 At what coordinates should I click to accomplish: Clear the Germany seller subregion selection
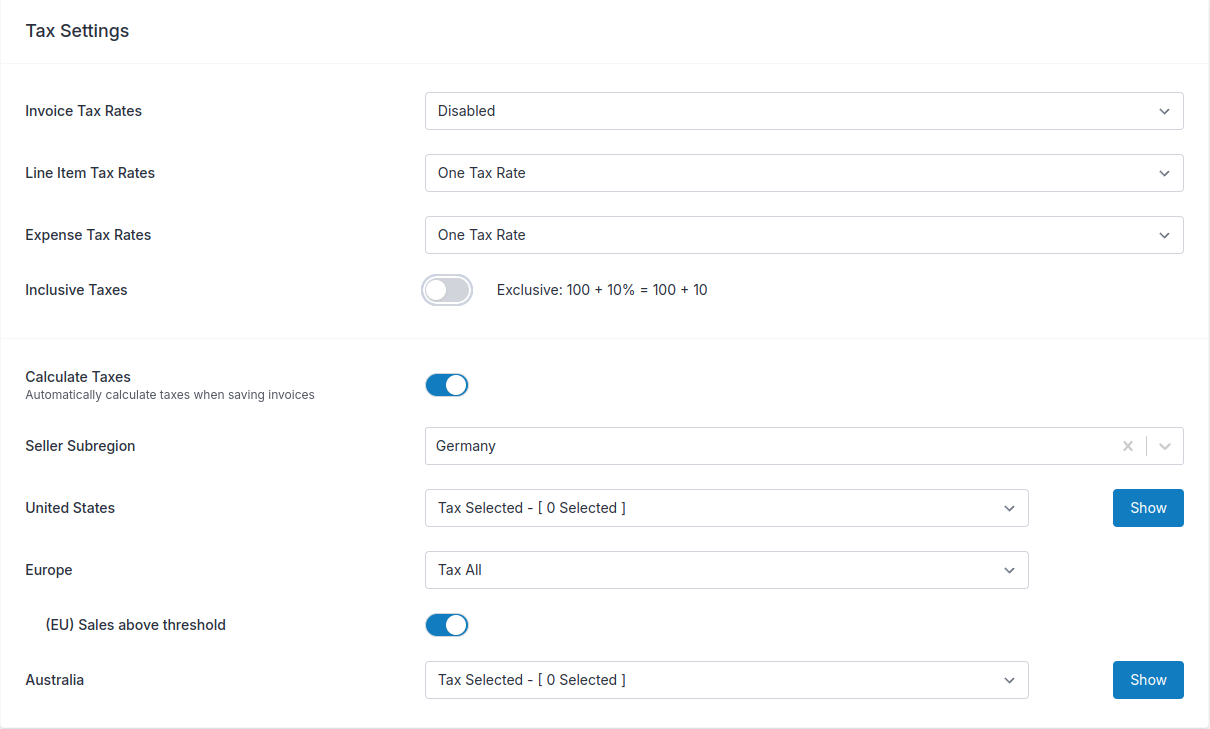coord(1128,446)
